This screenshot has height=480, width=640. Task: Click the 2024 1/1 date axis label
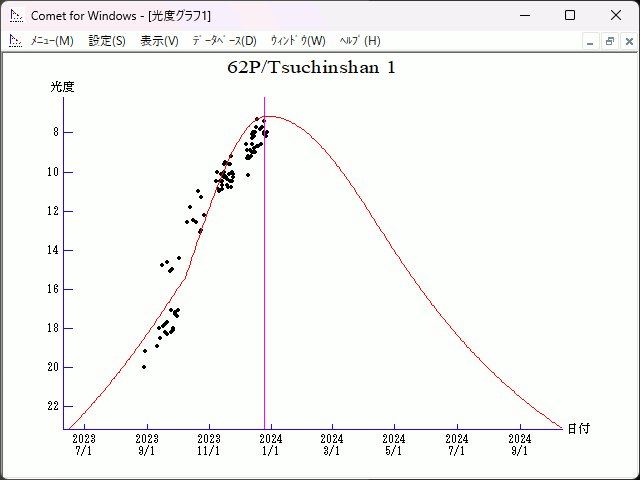pyautogui.click(x=270, y=444)
